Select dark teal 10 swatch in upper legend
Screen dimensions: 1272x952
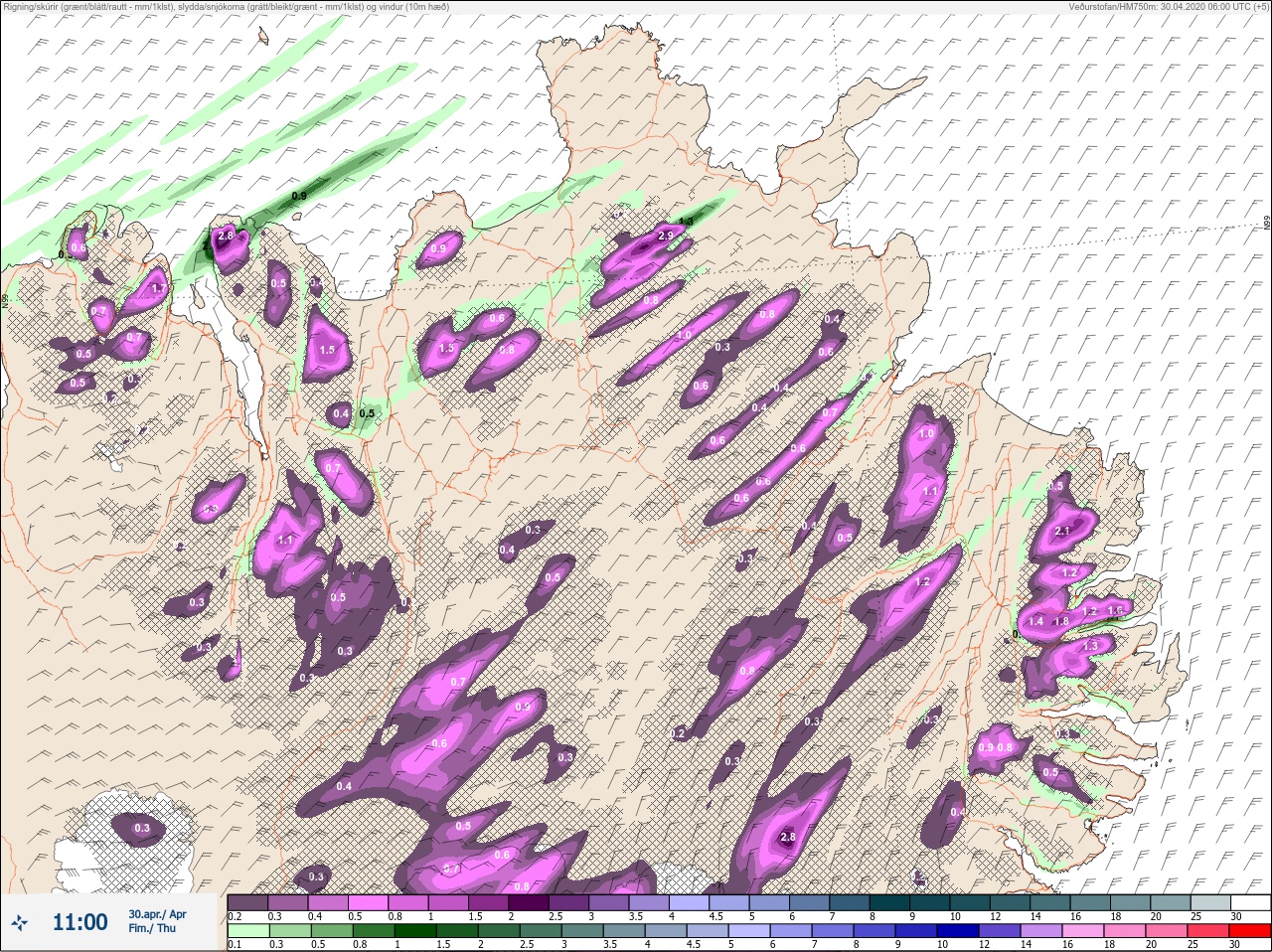coord(970,902)
